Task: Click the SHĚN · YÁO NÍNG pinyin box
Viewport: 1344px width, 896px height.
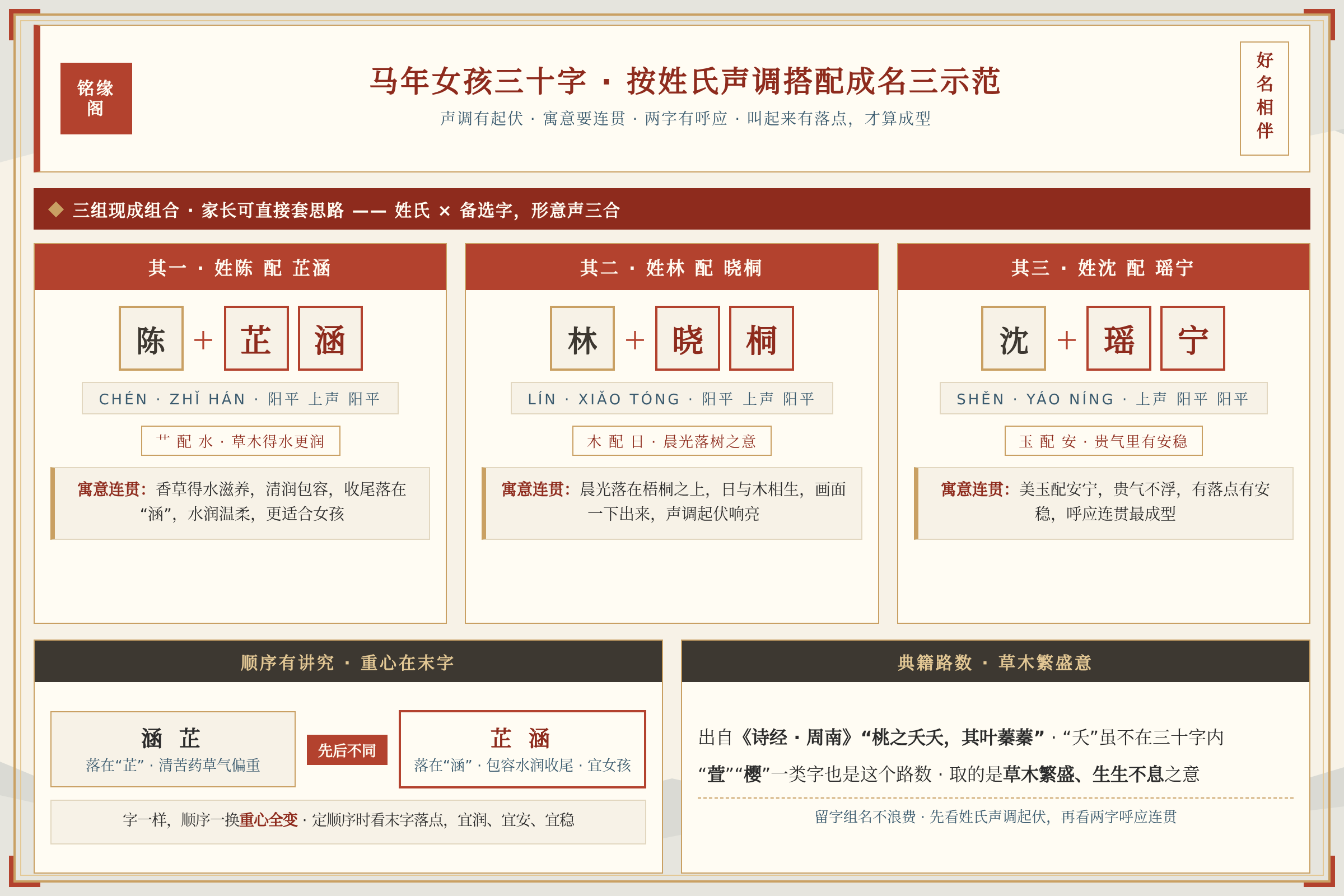Action: click(x=1103, y=398)
